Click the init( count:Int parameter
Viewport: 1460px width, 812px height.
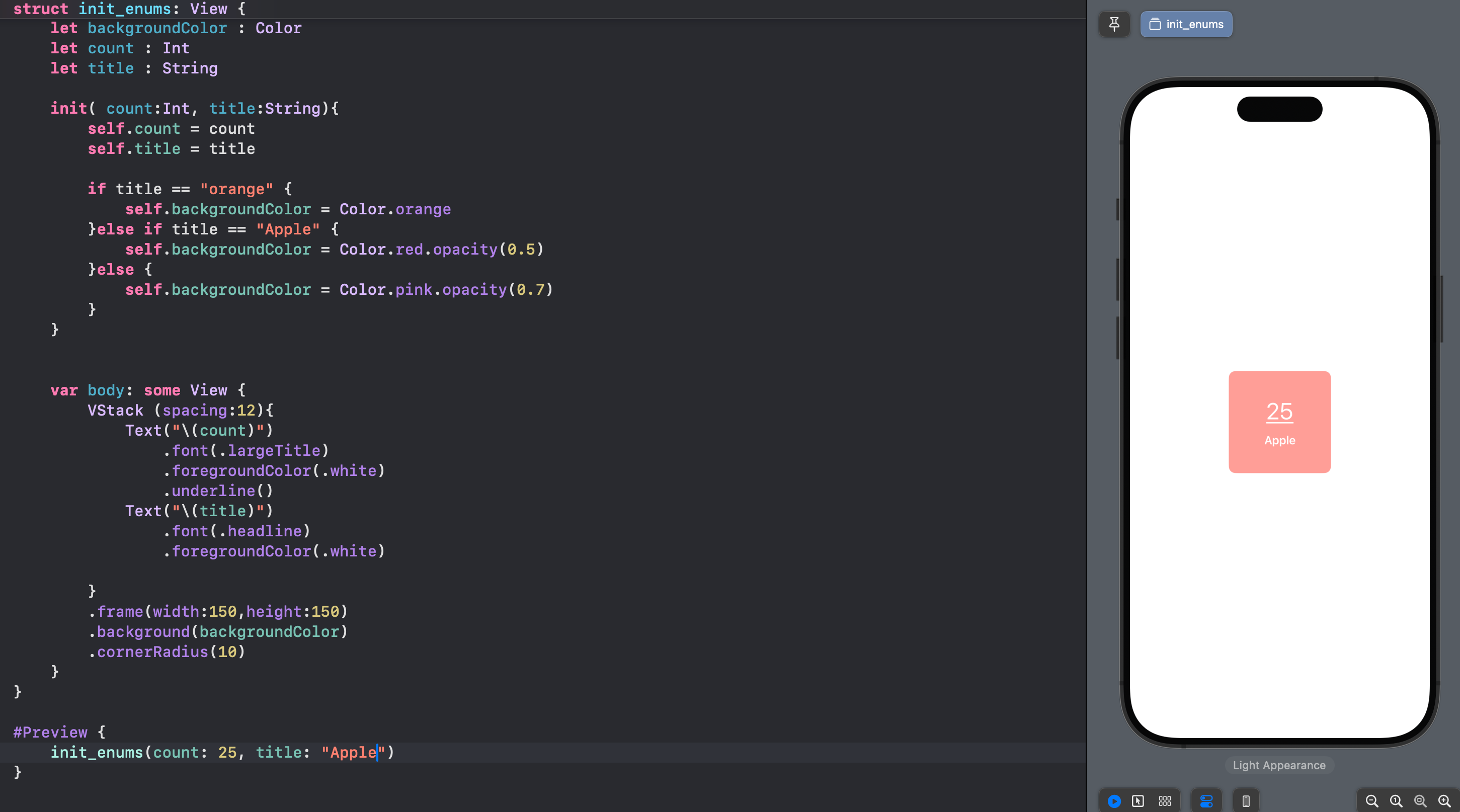coord(148,108)
